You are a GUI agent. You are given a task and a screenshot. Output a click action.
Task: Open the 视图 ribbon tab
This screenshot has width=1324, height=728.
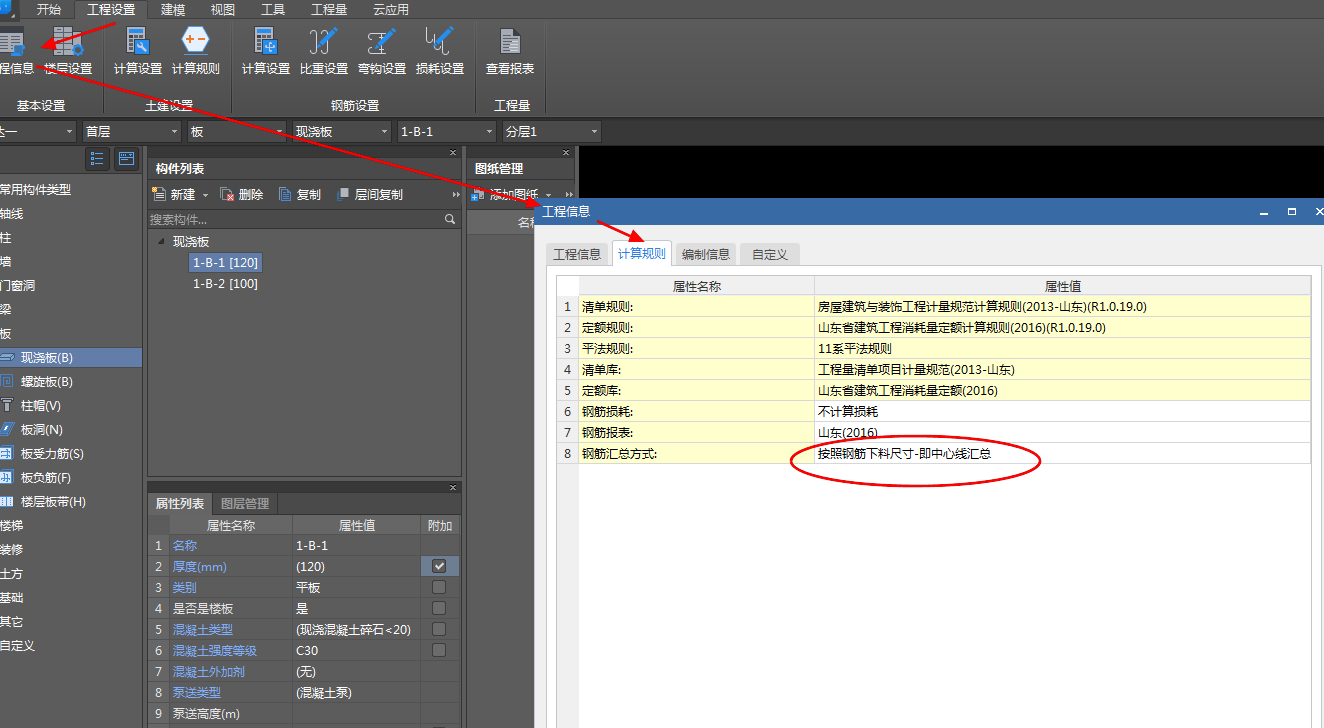pos(223,10)
